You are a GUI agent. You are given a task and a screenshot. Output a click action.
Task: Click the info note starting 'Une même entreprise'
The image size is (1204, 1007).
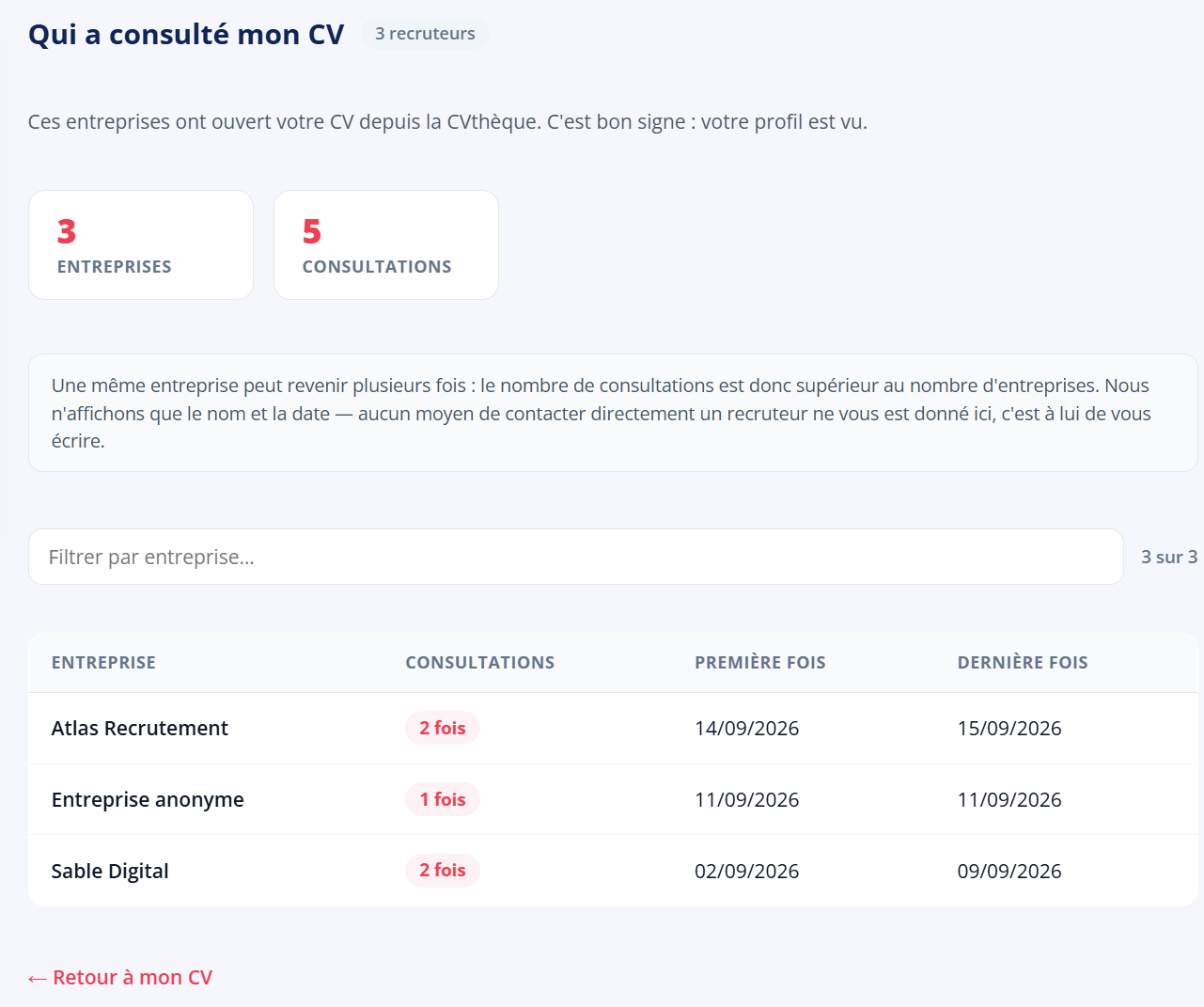click(x=613, y=413)
